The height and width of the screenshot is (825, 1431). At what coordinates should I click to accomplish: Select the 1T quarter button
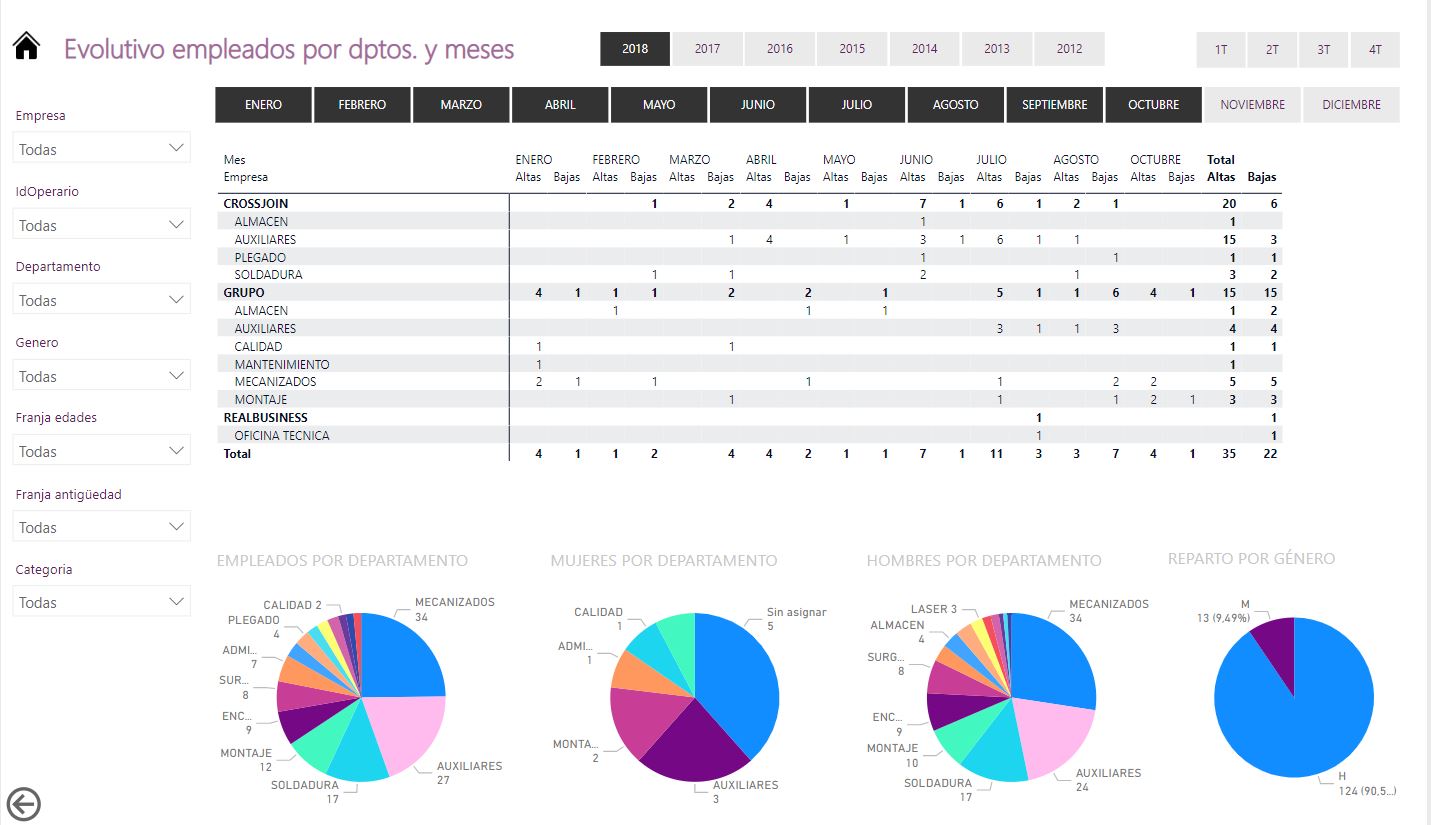(x=1221, y=49)
